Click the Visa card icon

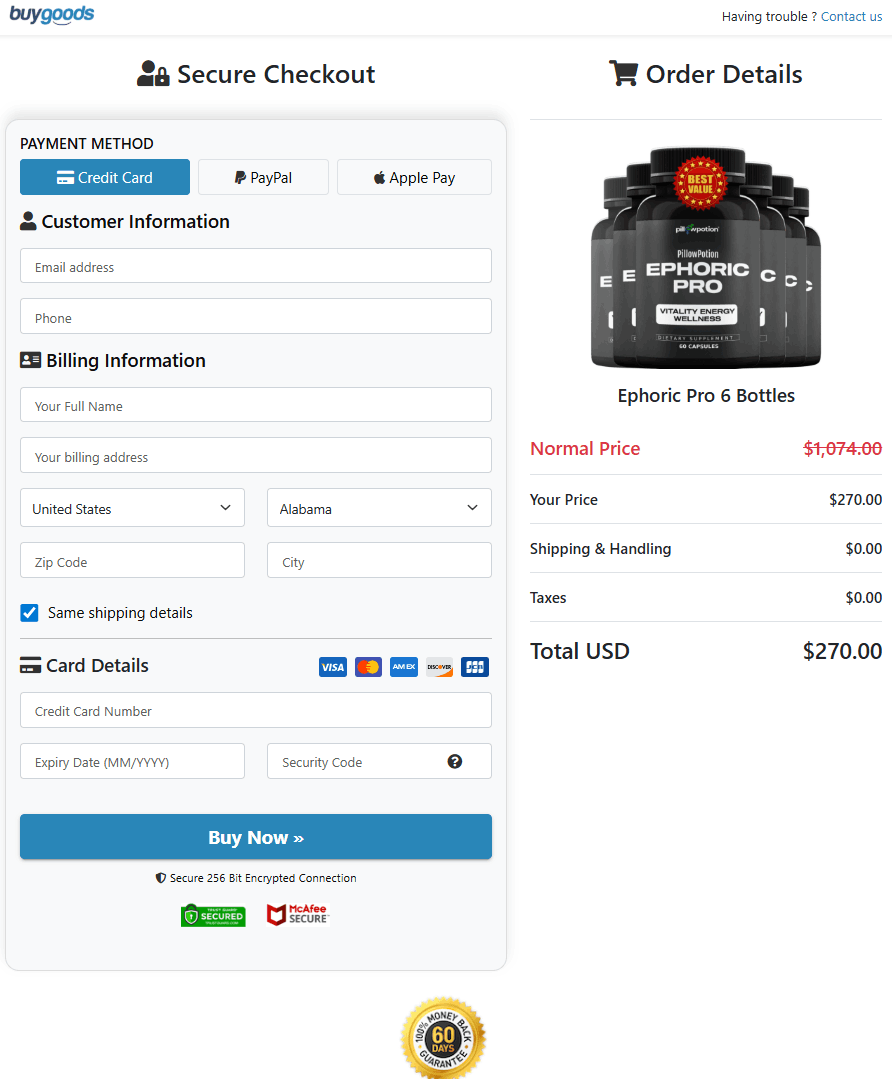332,667
